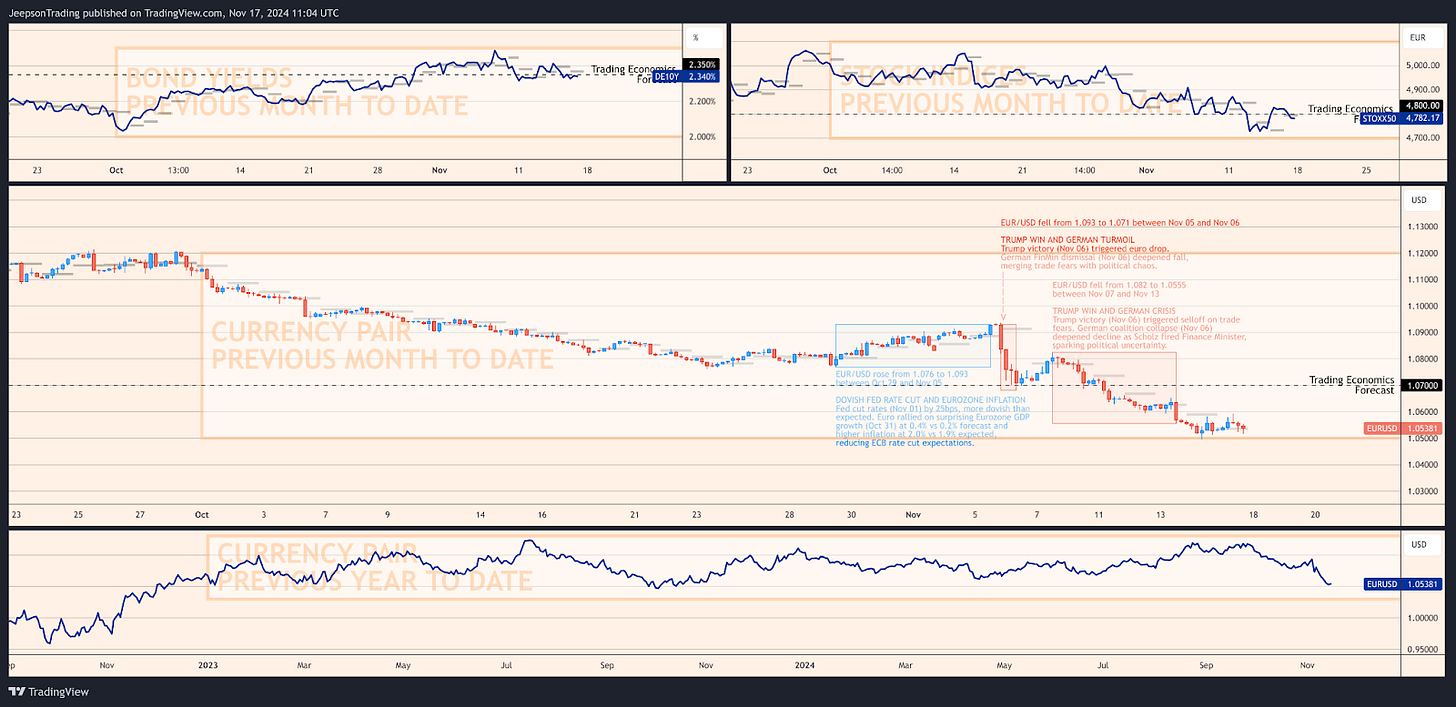Click the 0.95000 level on yearly pane axis
The image size is (1456, 707).
click(x=1424, y=649)
